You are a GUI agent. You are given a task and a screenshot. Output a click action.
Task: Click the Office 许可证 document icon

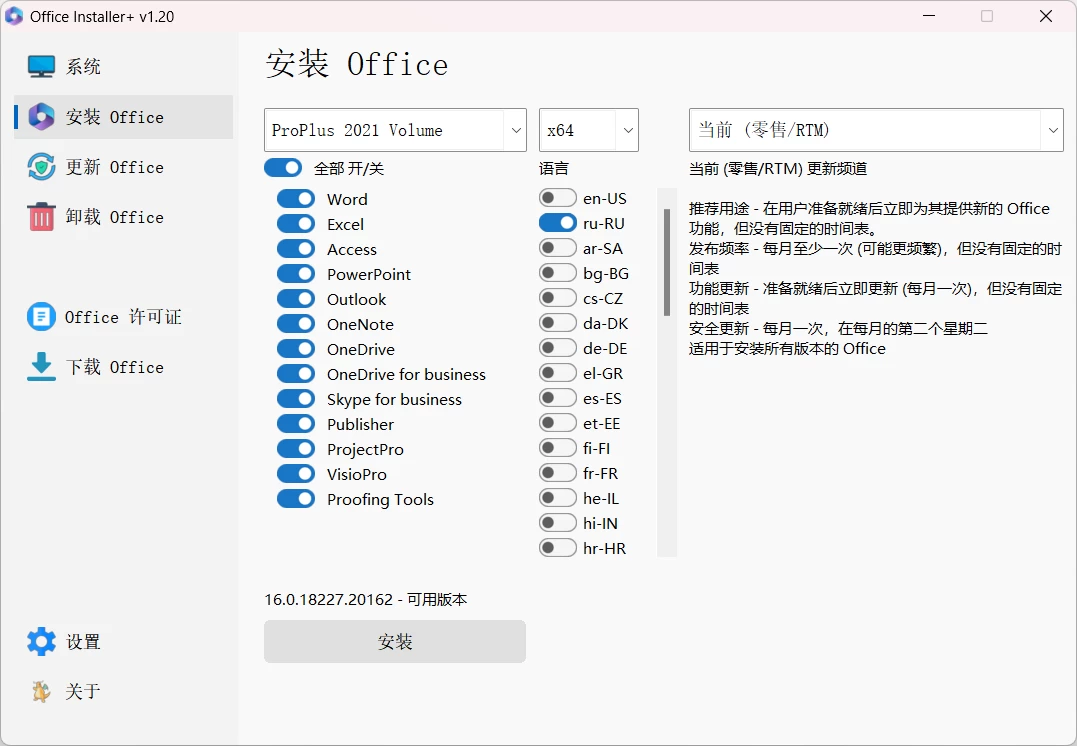click(x=40, y=316)
